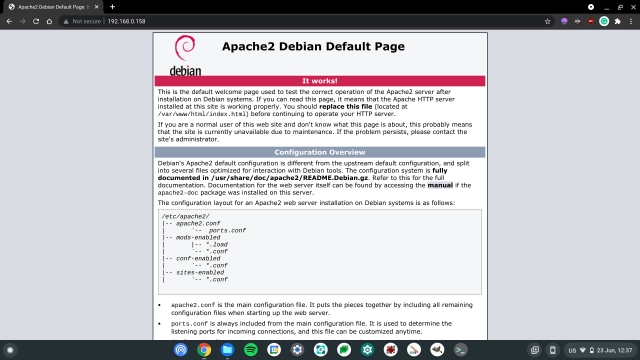
Task: Open the teal gear app on the shelf
Action: coord(367,350)
